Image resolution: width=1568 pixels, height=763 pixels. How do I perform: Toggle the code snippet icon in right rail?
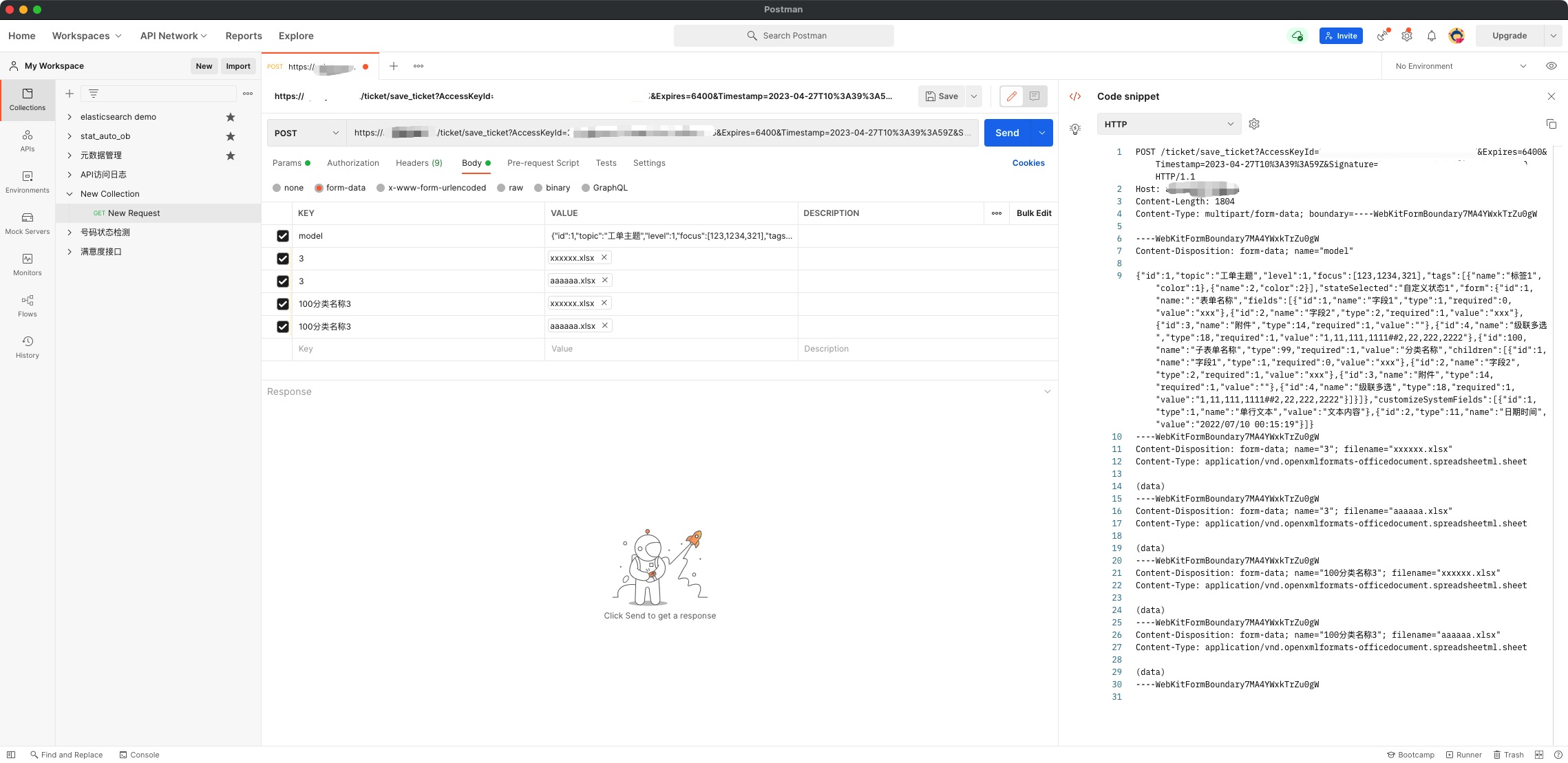point(1075,96)
